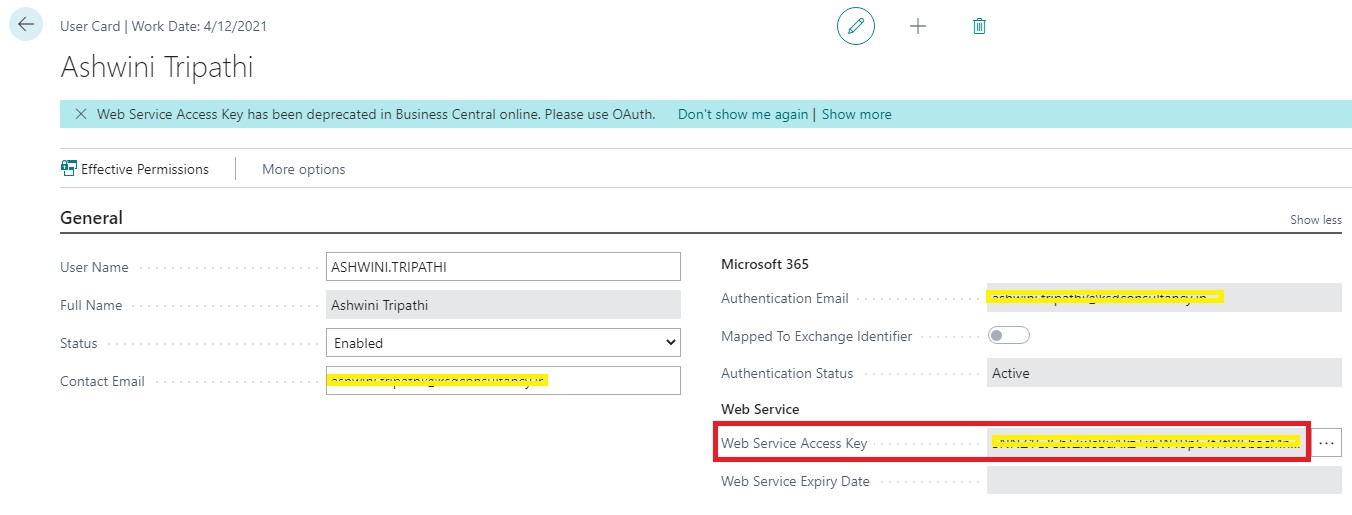
Task: Click the "Show more" notification link
Action: tap(856, 114)
